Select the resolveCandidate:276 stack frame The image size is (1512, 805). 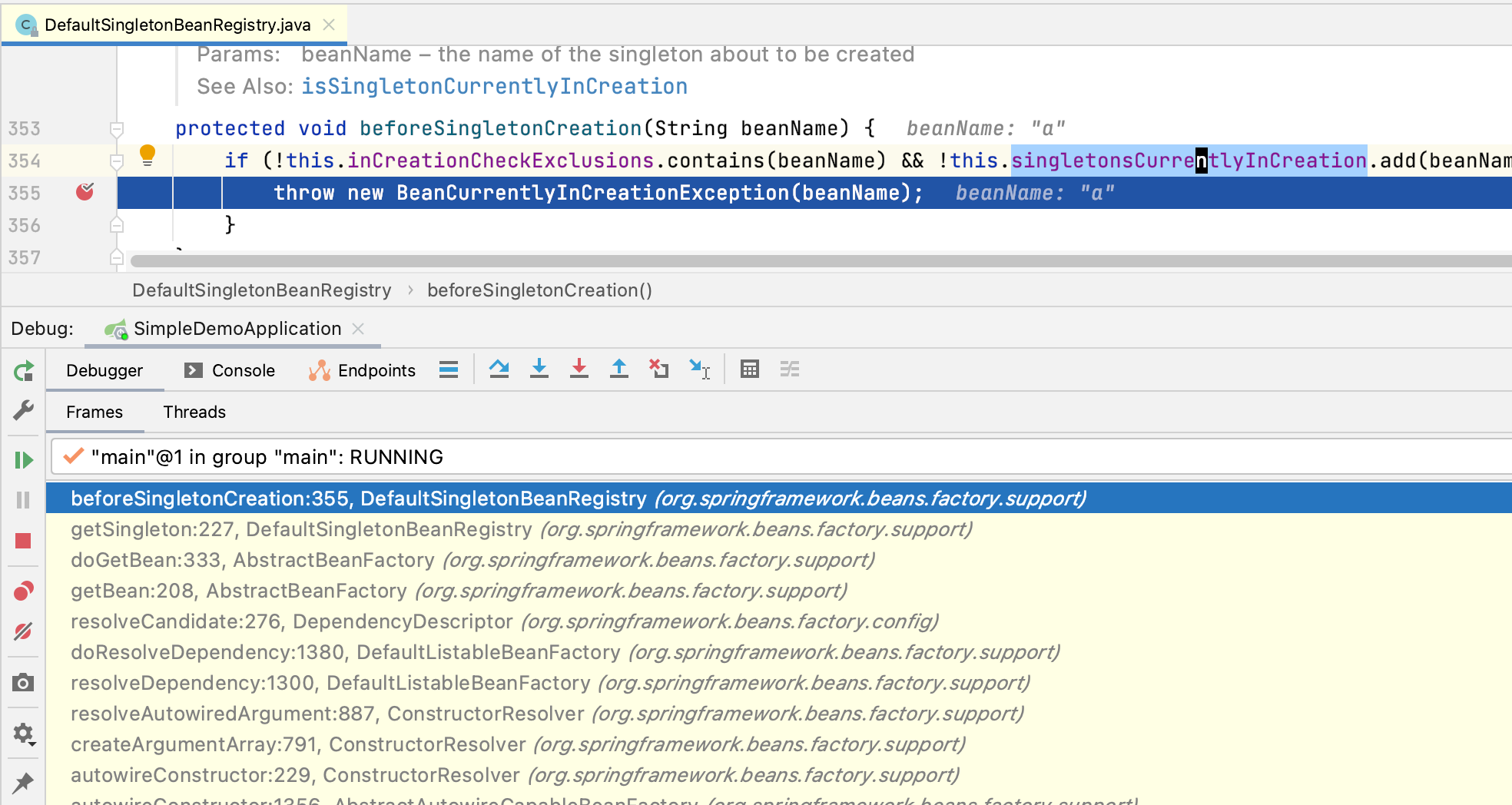779,621
